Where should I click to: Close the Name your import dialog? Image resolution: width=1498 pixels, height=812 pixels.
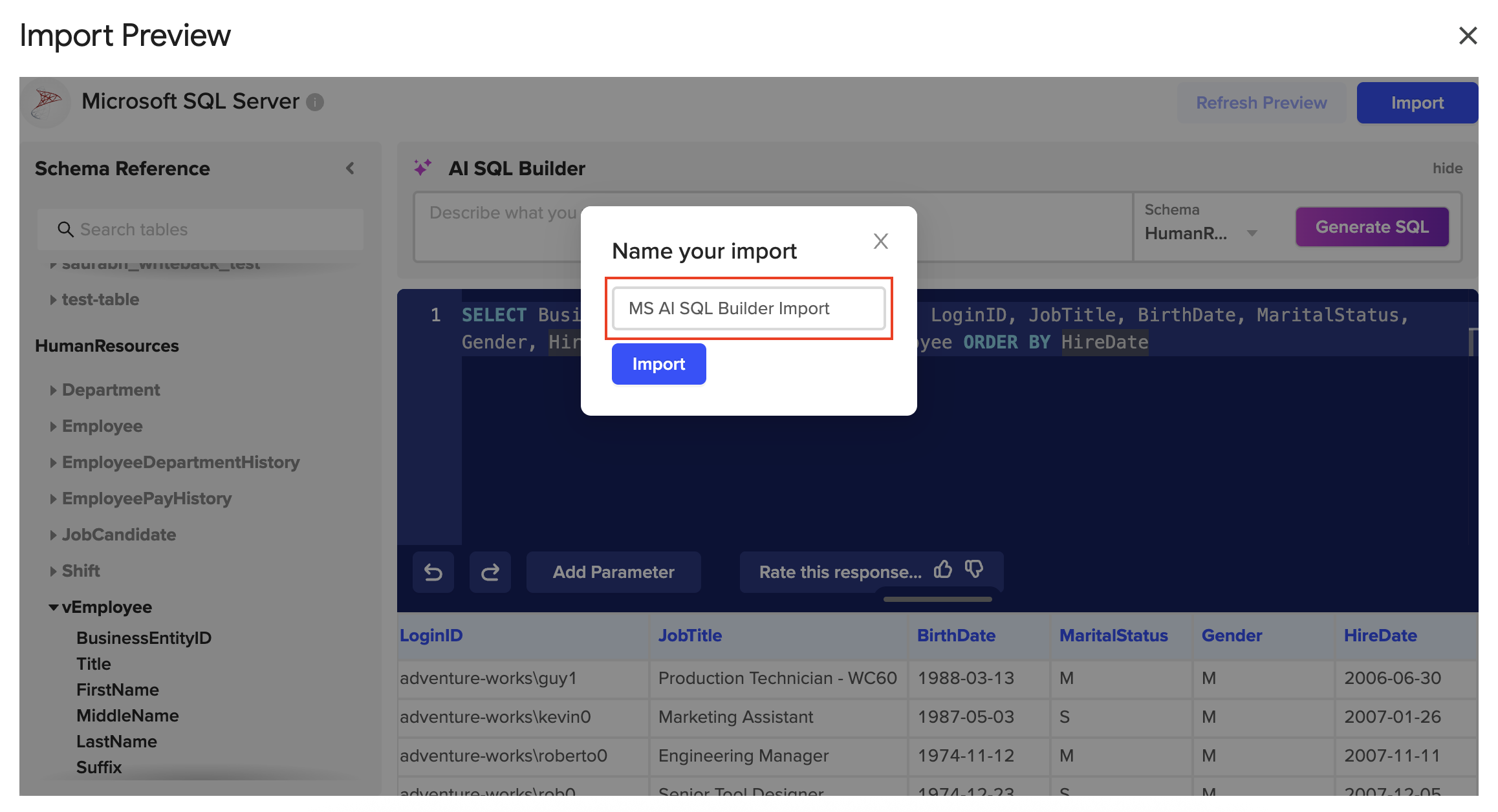(x=880, y=241)
